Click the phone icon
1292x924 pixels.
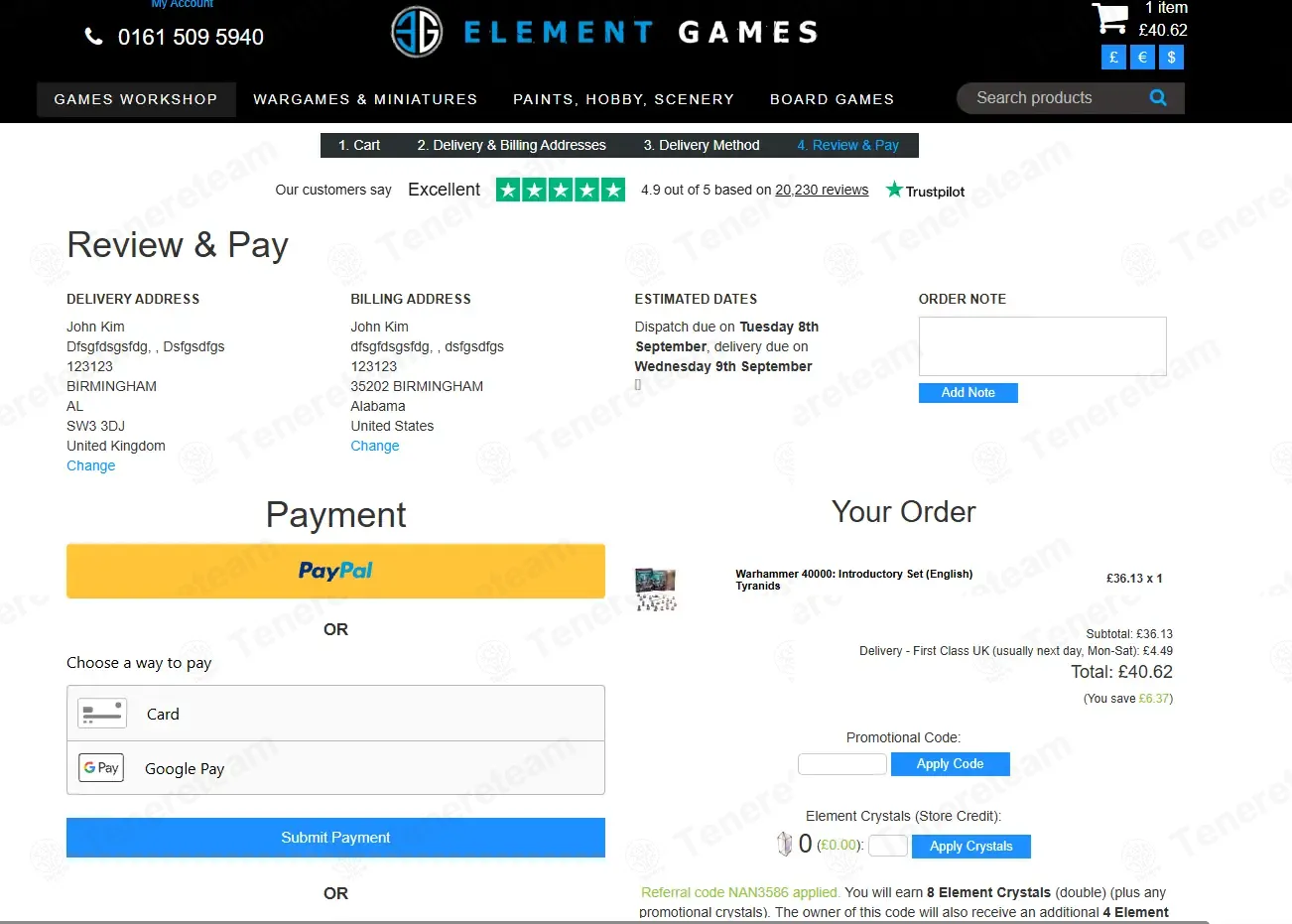(93, 37)
